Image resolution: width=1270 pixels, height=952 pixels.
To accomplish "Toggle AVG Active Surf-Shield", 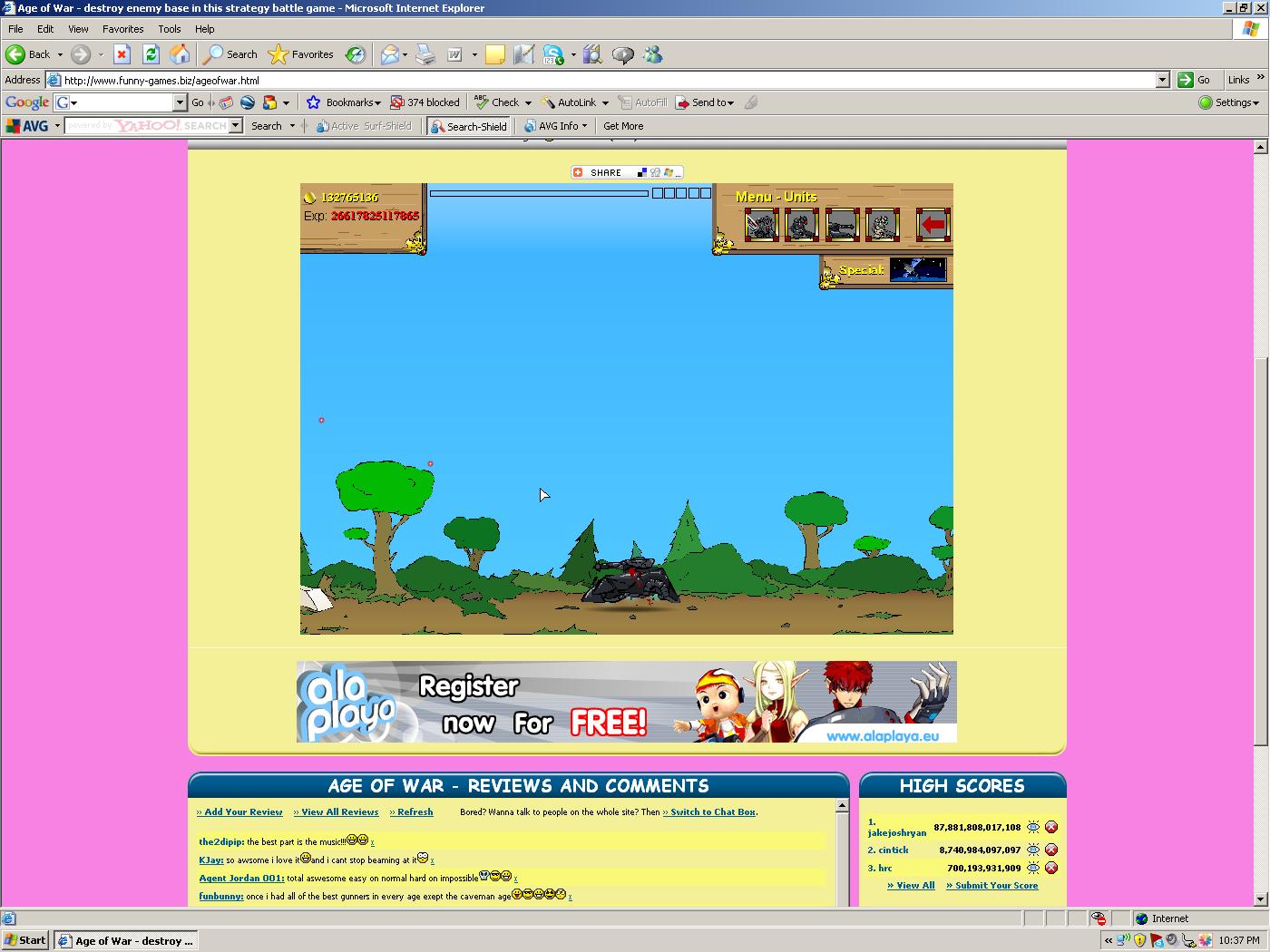I will pyautogui.click(x=363, y=126).
